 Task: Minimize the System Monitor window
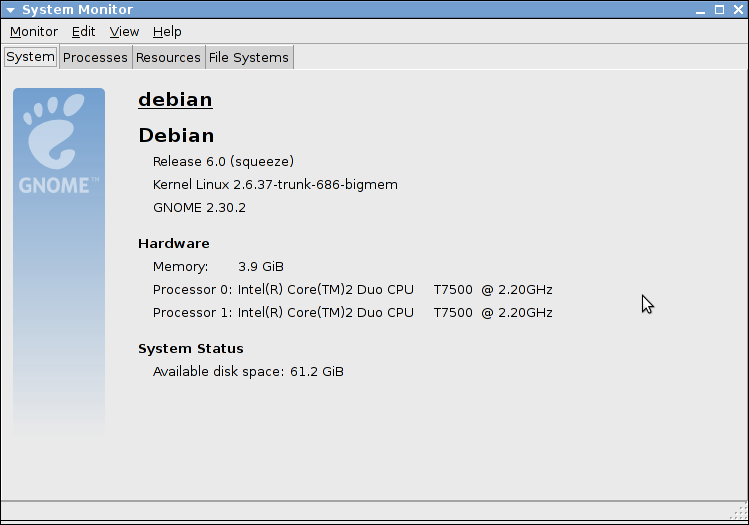tap(700, 10)
